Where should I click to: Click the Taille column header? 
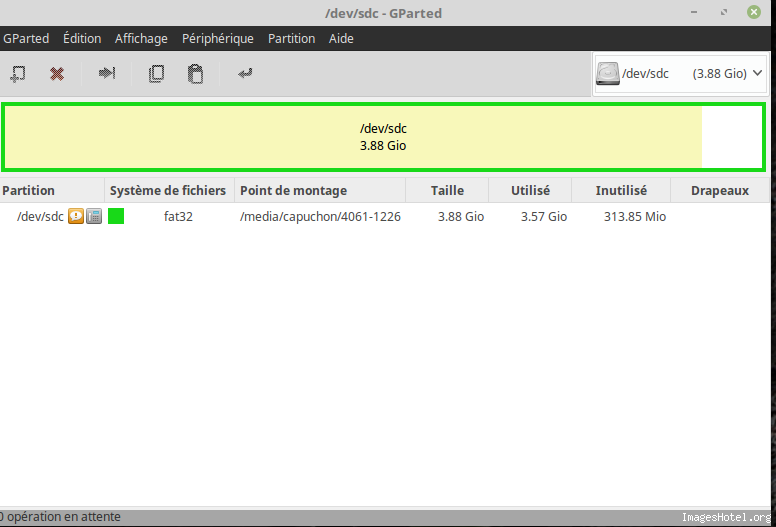(447, 190)
